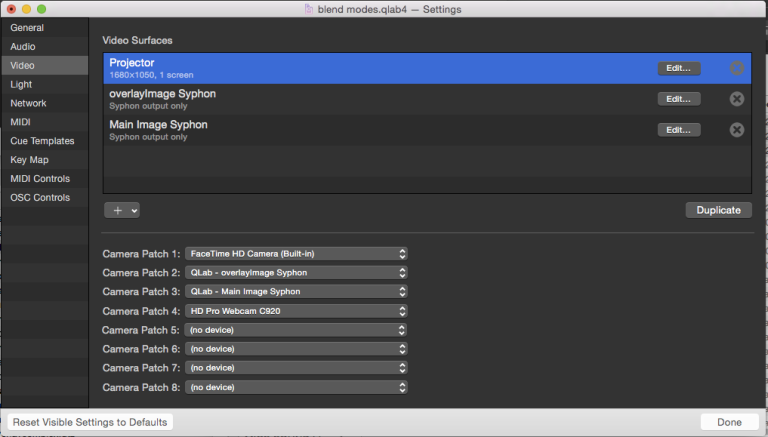
Task: Remove the Projector surface with X icon
Action: (x=737, y=68)
